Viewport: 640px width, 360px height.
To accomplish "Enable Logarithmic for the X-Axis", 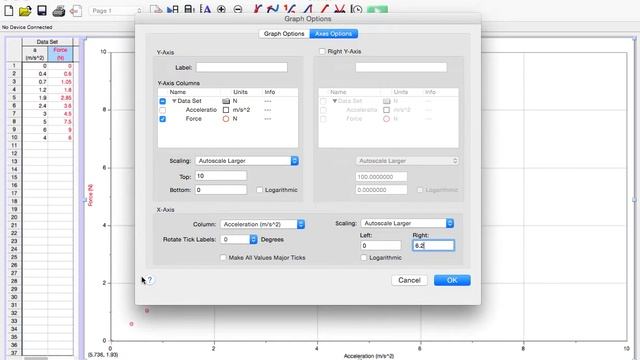I will pyautogui.click(x=364, y=258).
